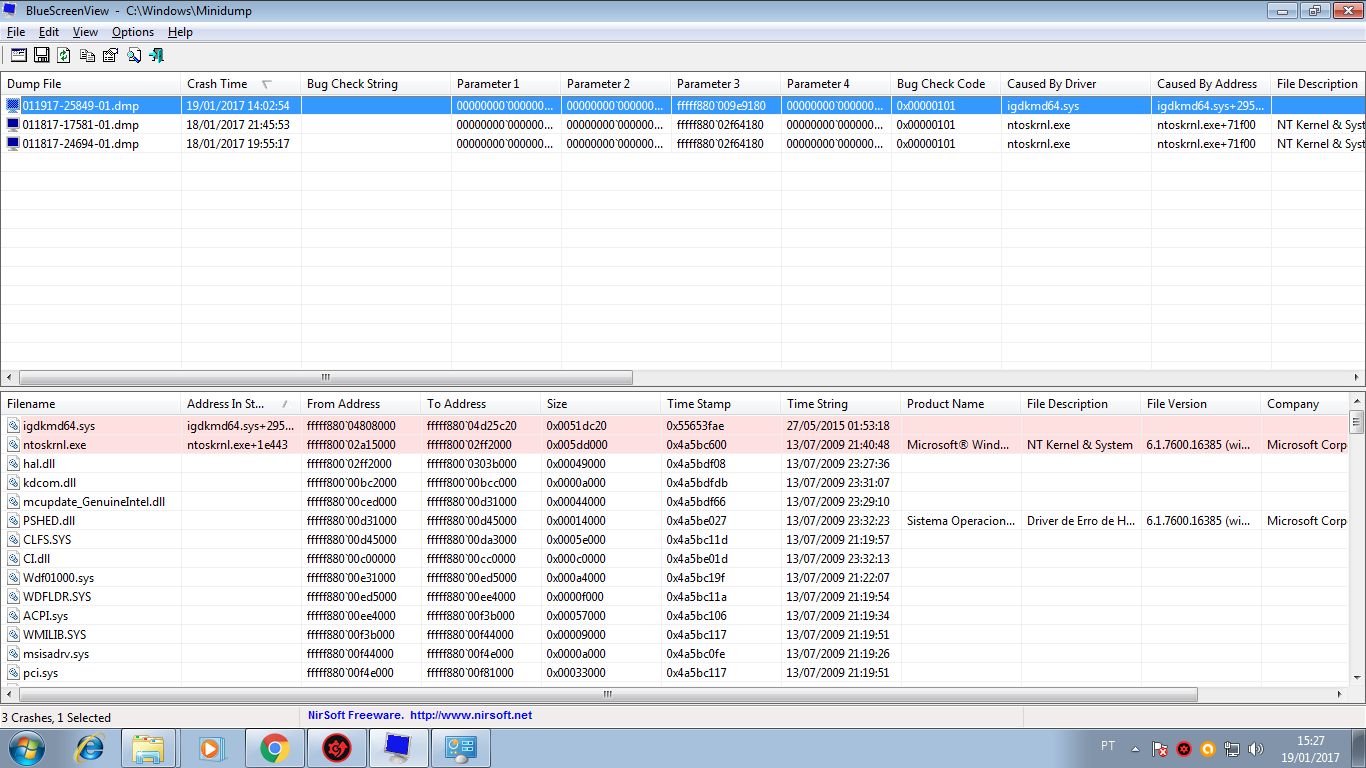Click volume speaker tray icon

pos(1257,748)
